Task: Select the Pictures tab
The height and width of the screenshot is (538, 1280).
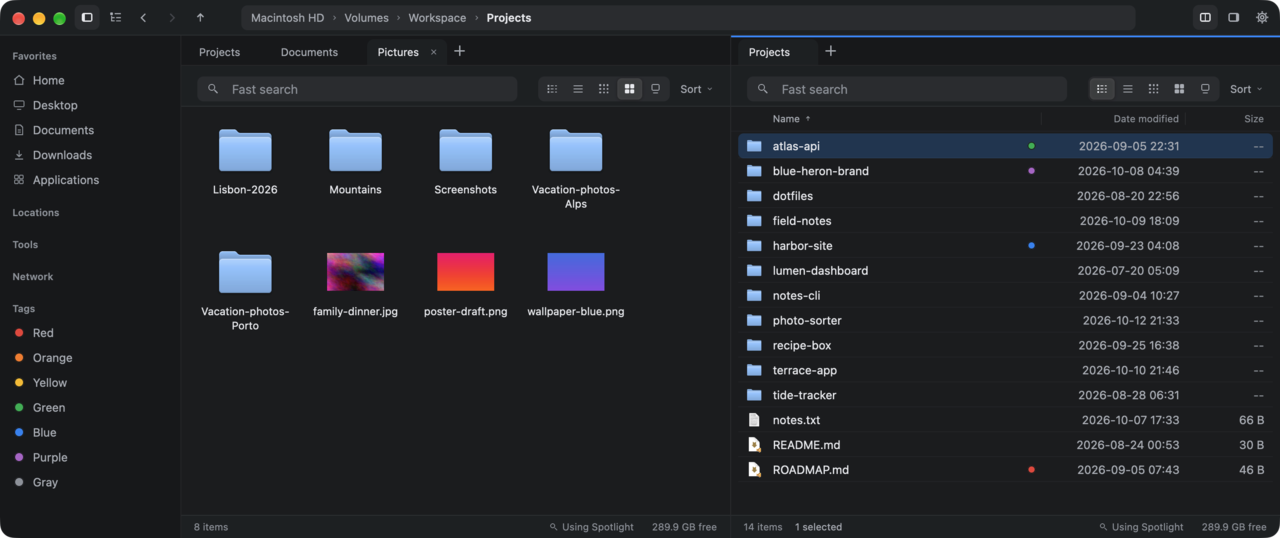Action: click(398, 52)
